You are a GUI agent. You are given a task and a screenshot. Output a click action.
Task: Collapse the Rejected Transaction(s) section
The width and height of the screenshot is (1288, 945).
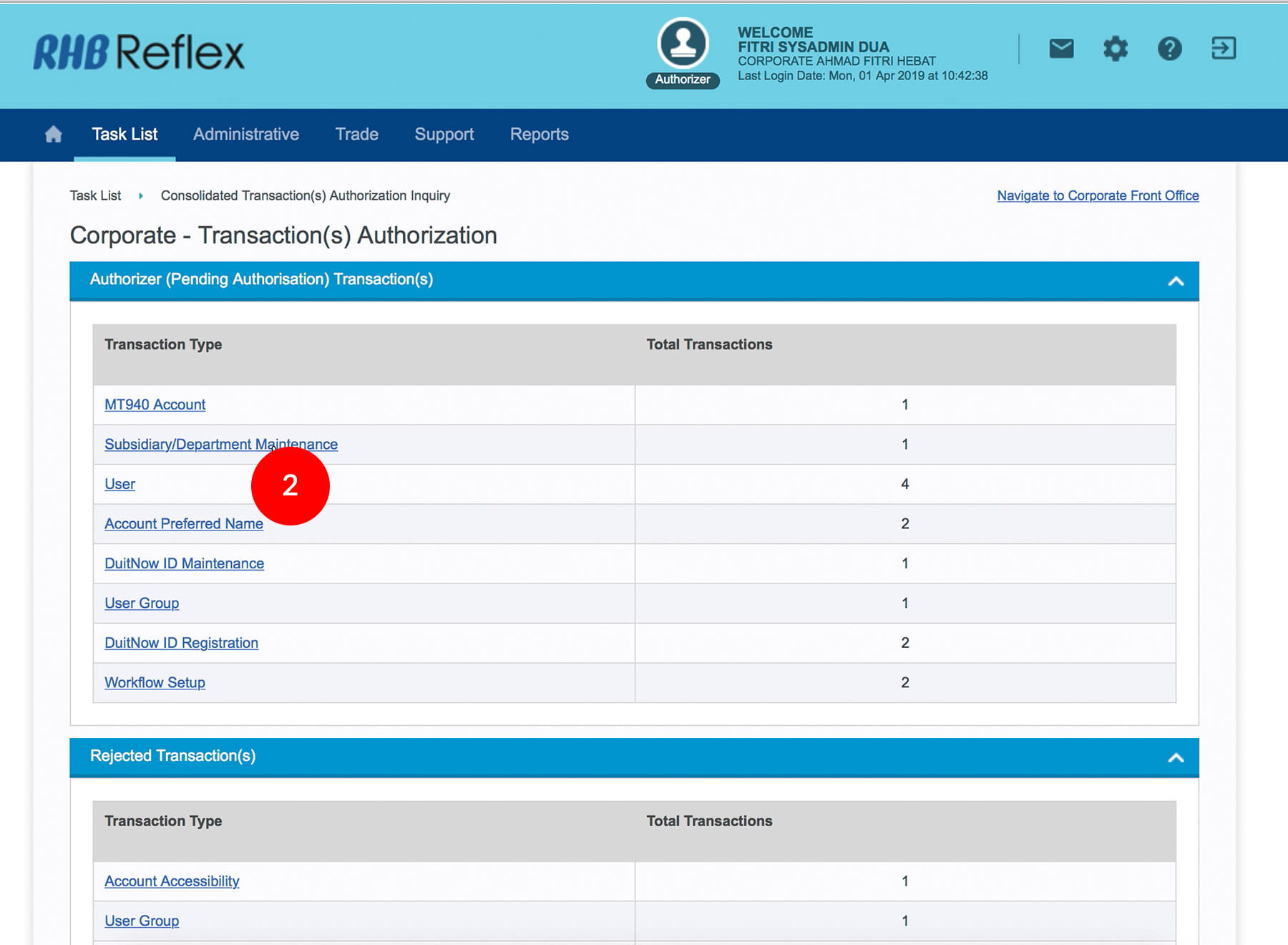(x=1176, y=757)
